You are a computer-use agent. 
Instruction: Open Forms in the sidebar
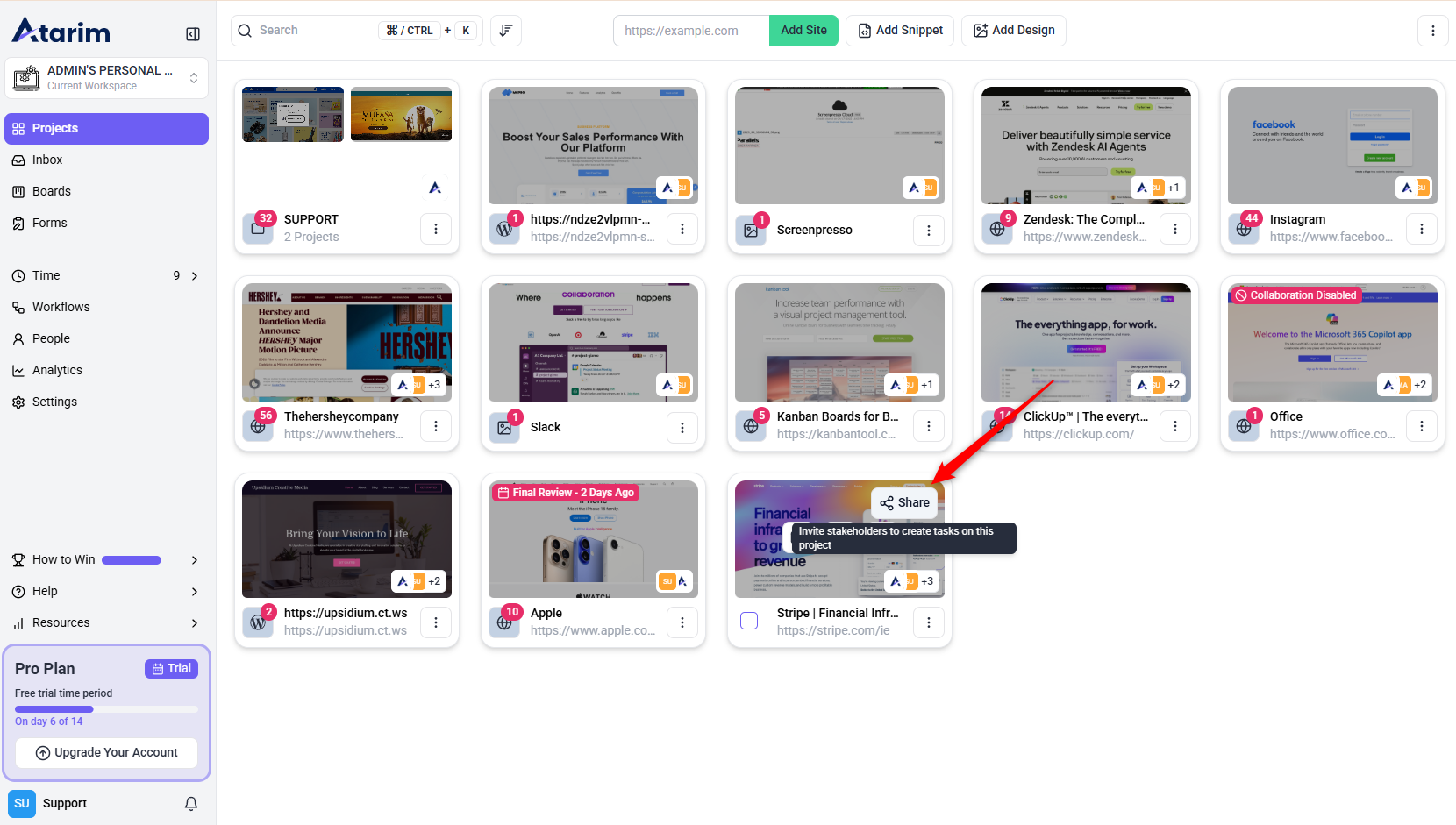pyautogui.click(x=106, y=223)
